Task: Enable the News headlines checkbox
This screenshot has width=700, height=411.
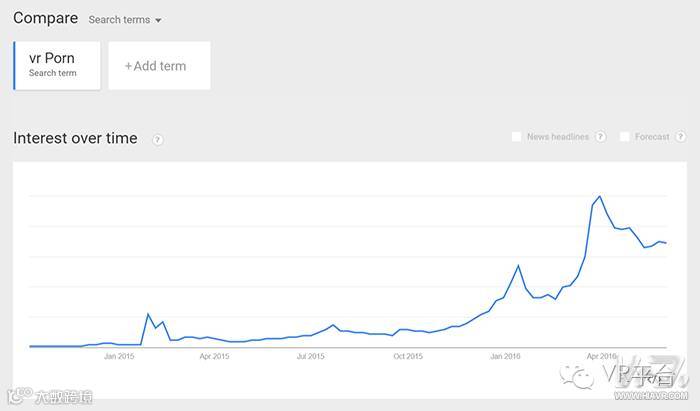Action: [x=516, y=137]
